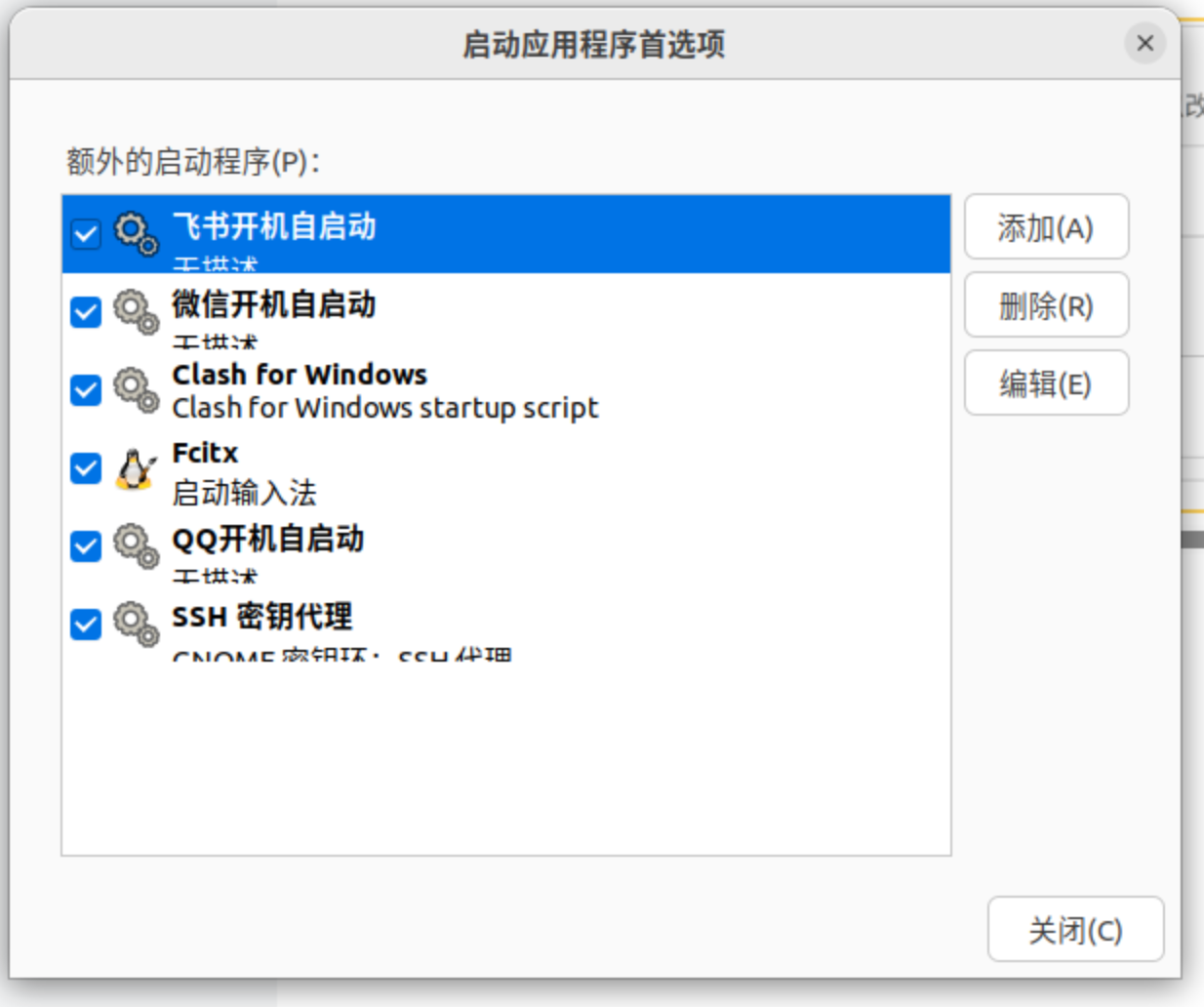Click the gear icon beside 微信开机自启动
This screenshot has width=1204, height=1007.
click(x=136, y=312)
